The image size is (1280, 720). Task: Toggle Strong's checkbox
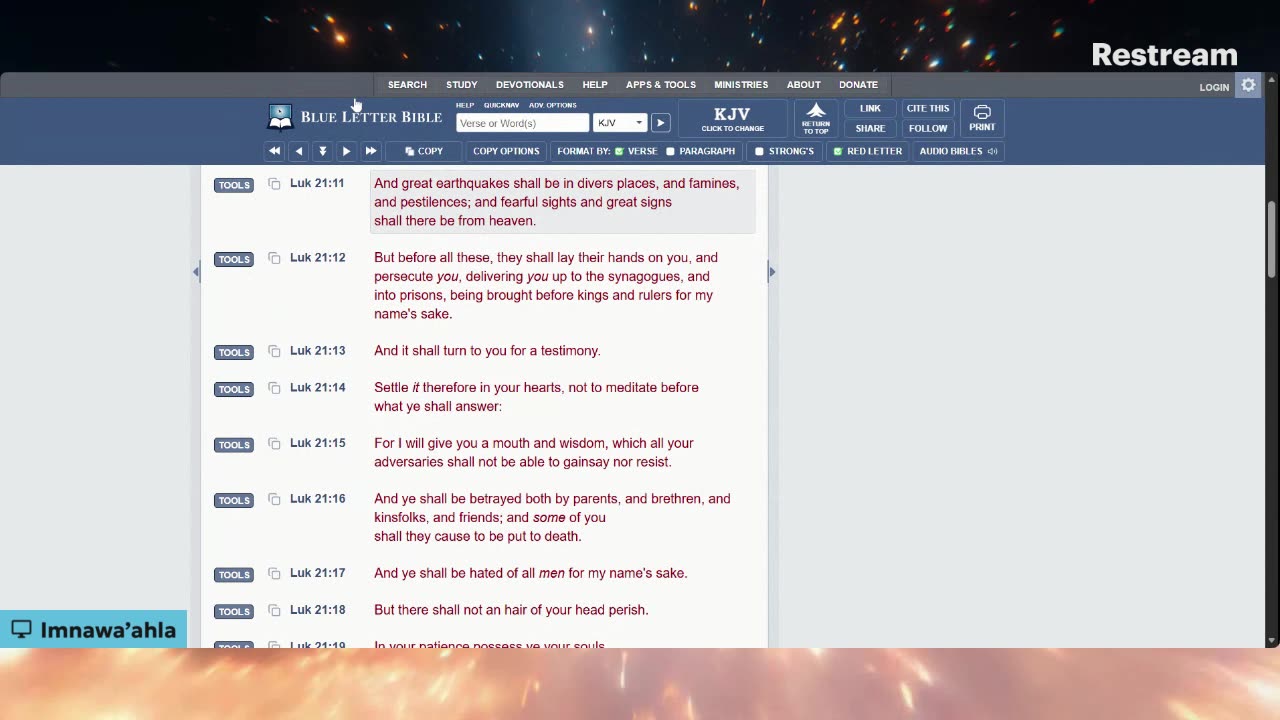[759, 151]
